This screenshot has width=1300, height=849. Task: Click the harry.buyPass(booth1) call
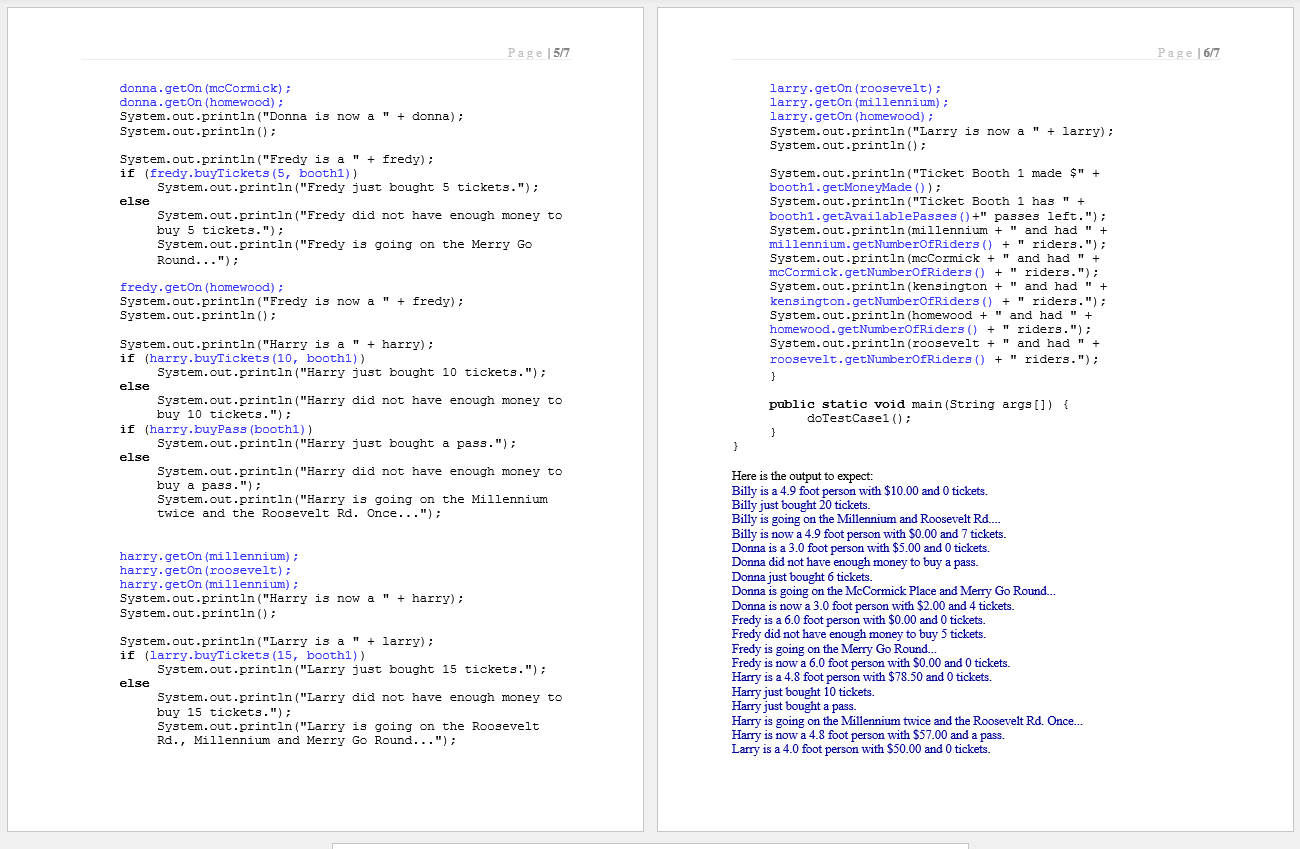point(231,429)
